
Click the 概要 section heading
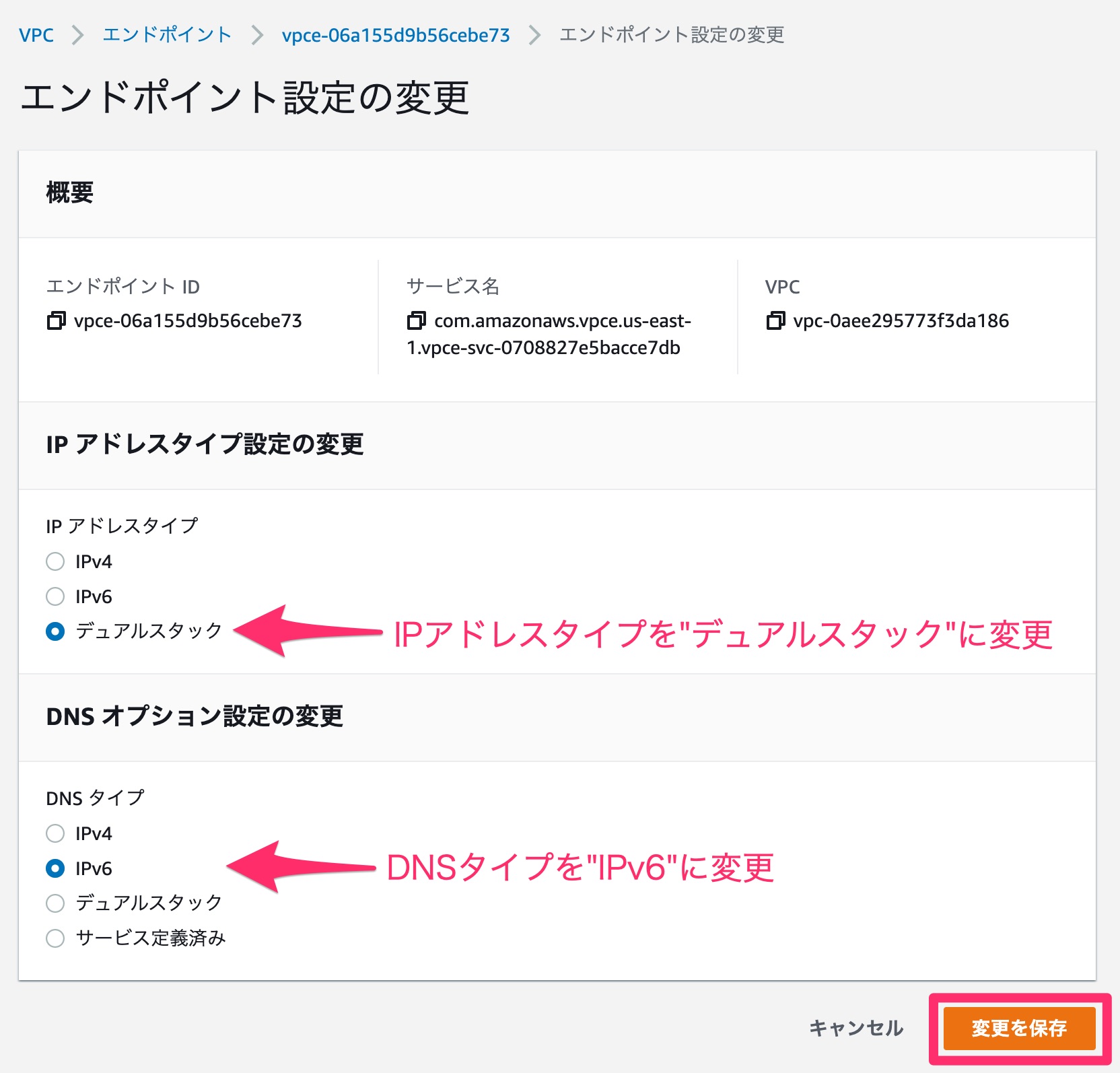[70, 193]
